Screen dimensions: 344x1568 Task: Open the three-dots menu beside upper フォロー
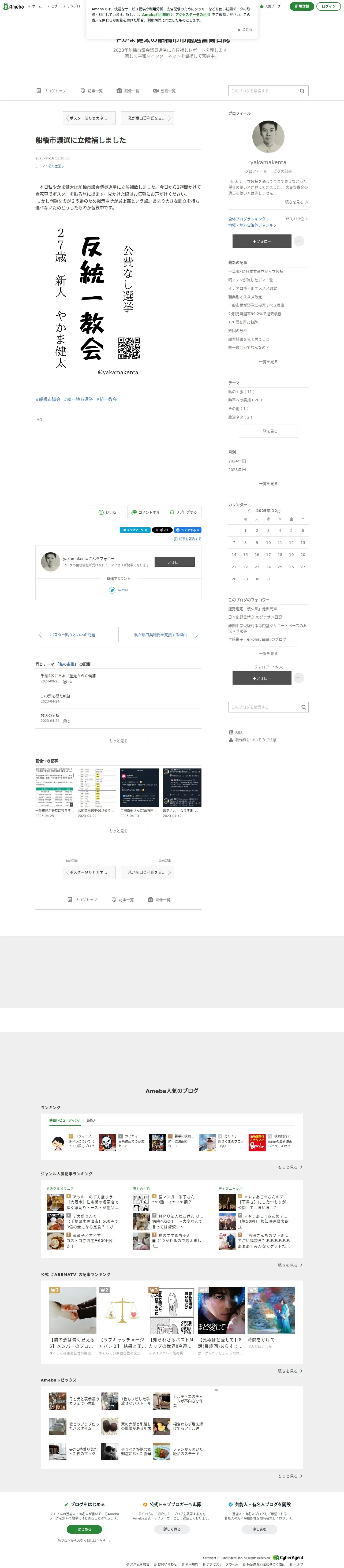[299, 242]
